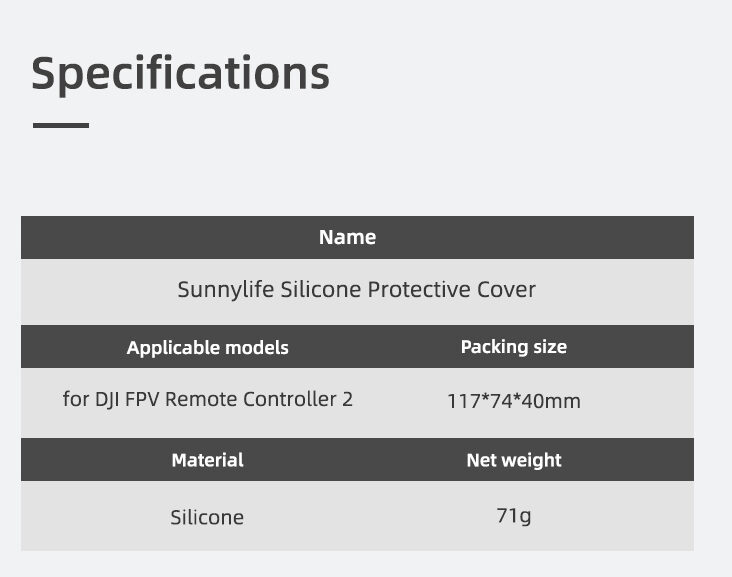Click the word size in Packing header
Image resolution: width=732 pixels, height=577 pixels.
tap(549, 346)
